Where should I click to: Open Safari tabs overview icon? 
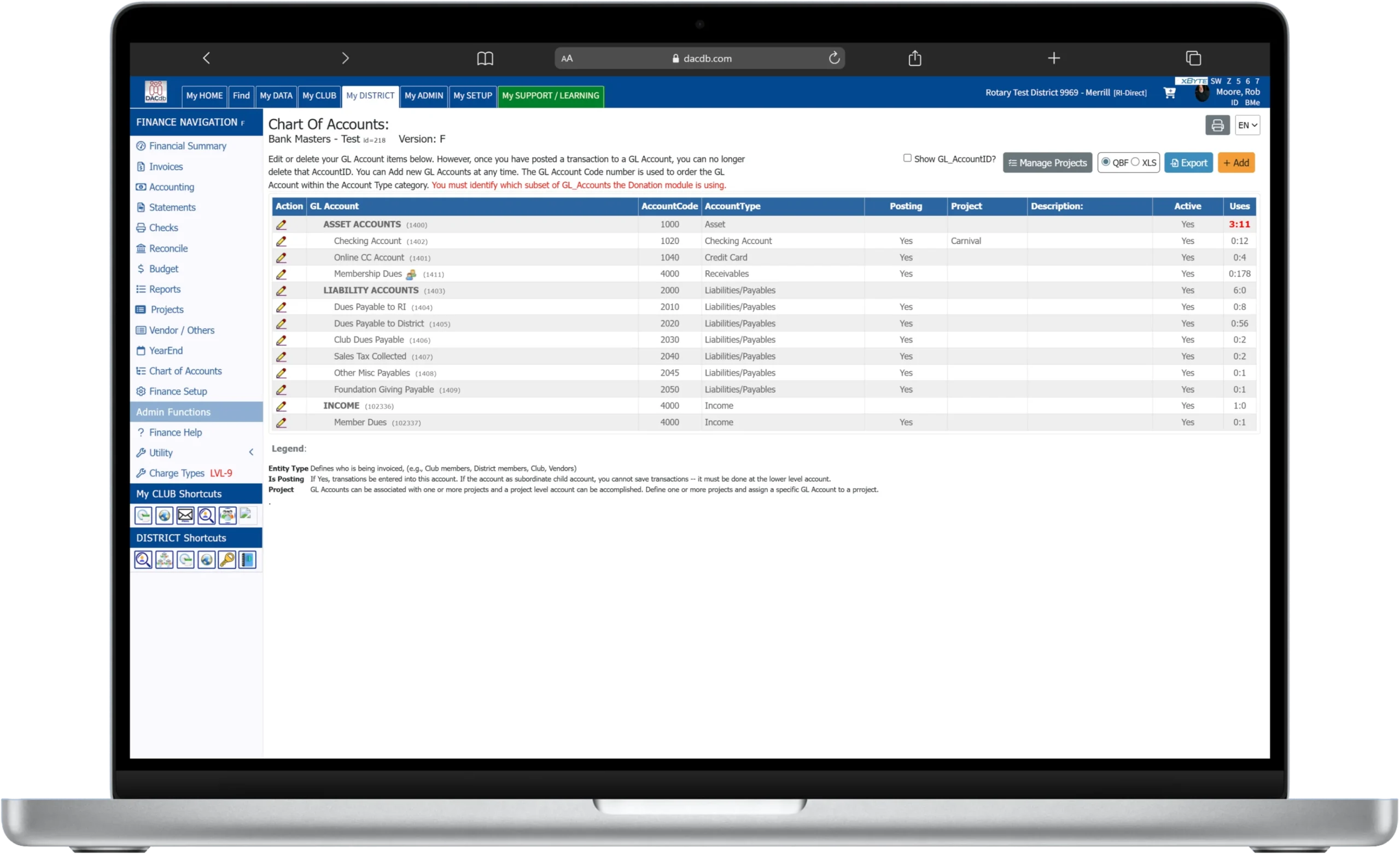(1193, 58)
